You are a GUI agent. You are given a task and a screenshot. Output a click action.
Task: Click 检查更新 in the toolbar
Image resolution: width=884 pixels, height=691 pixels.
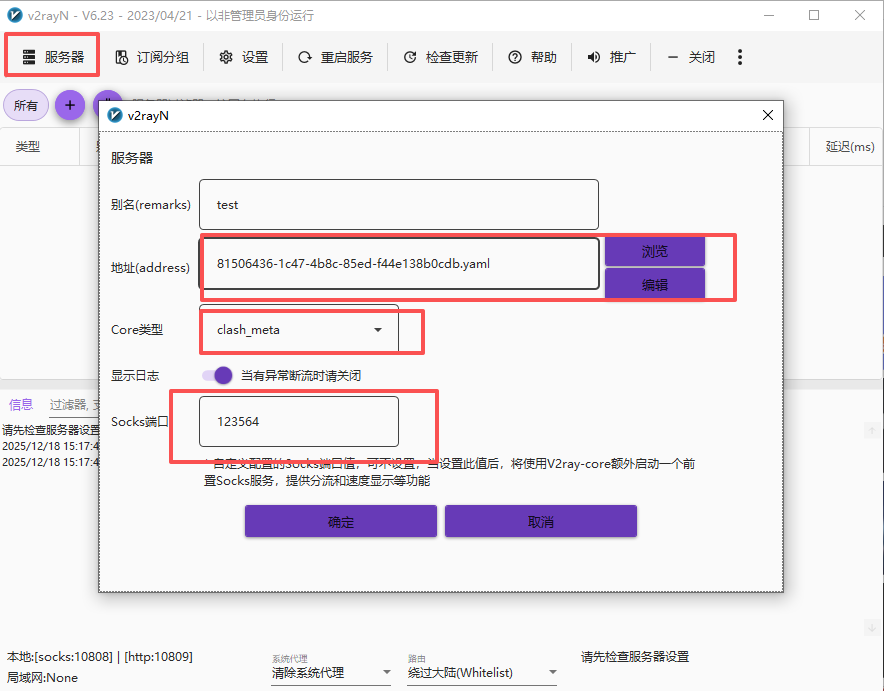click(x=440, y=57)
